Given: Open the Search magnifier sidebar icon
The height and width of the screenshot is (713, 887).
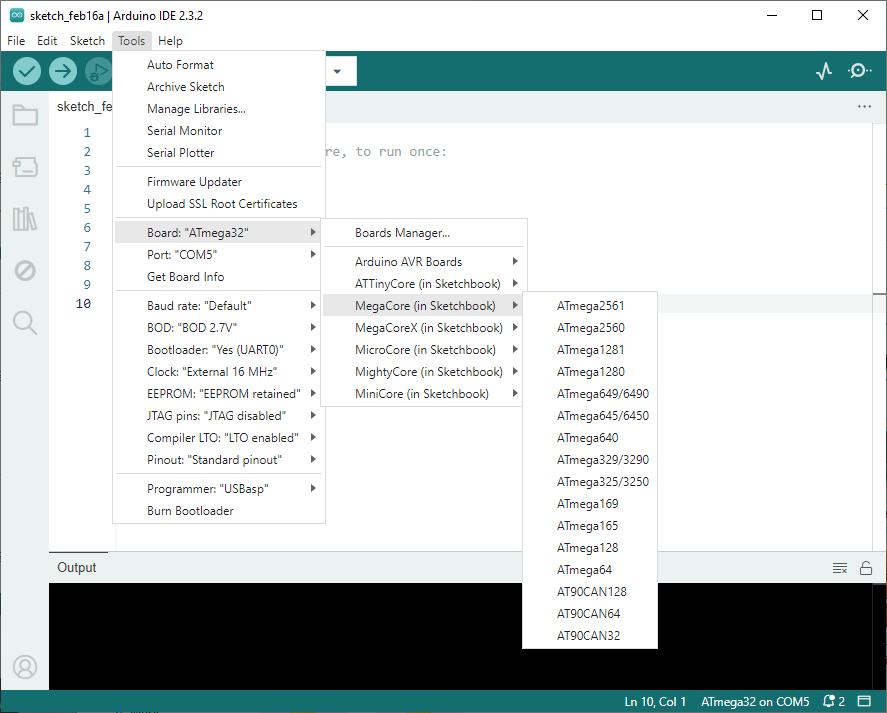Looking at the screenshot, I should point(25,322).
